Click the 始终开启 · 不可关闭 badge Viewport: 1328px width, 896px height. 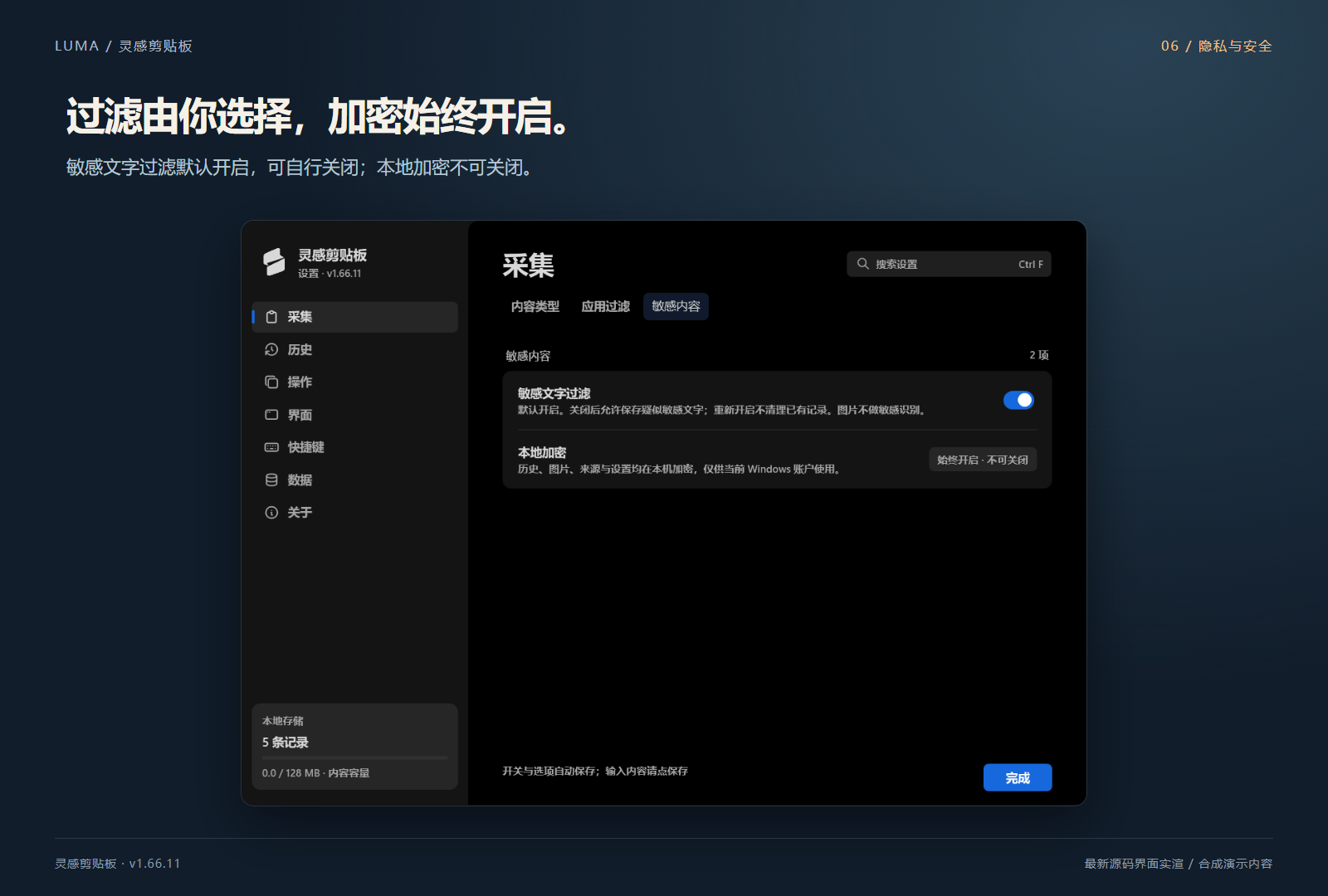coord(983,460)
